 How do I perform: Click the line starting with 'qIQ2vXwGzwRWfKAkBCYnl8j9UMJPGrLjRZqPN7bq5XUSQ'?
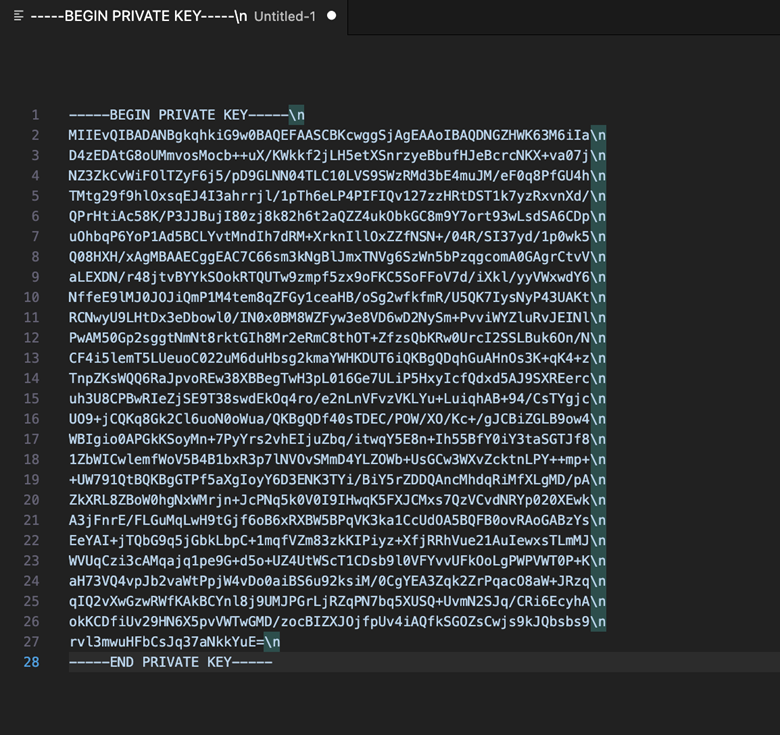[337, 601]
